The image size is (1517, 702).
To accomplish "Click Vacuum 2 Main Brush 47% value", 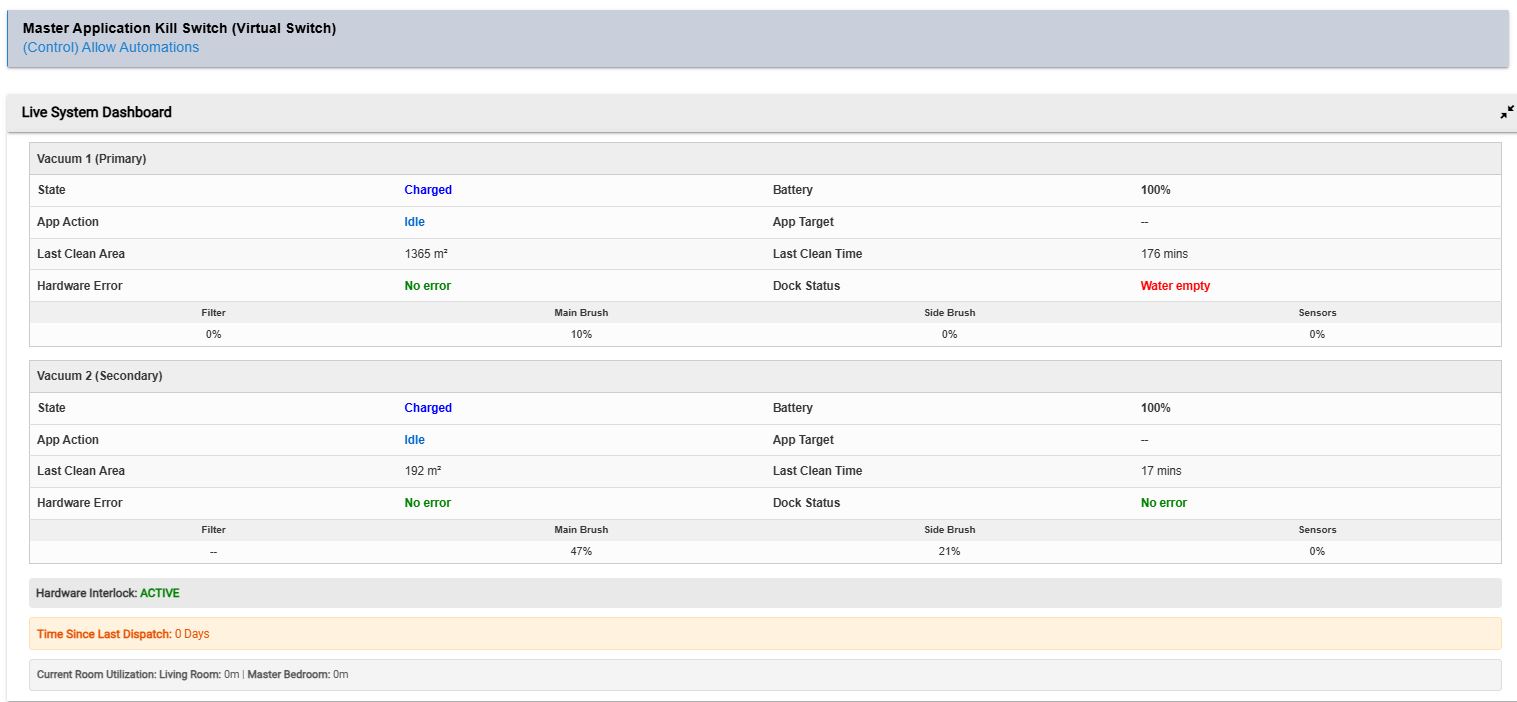I will [581, 551].
